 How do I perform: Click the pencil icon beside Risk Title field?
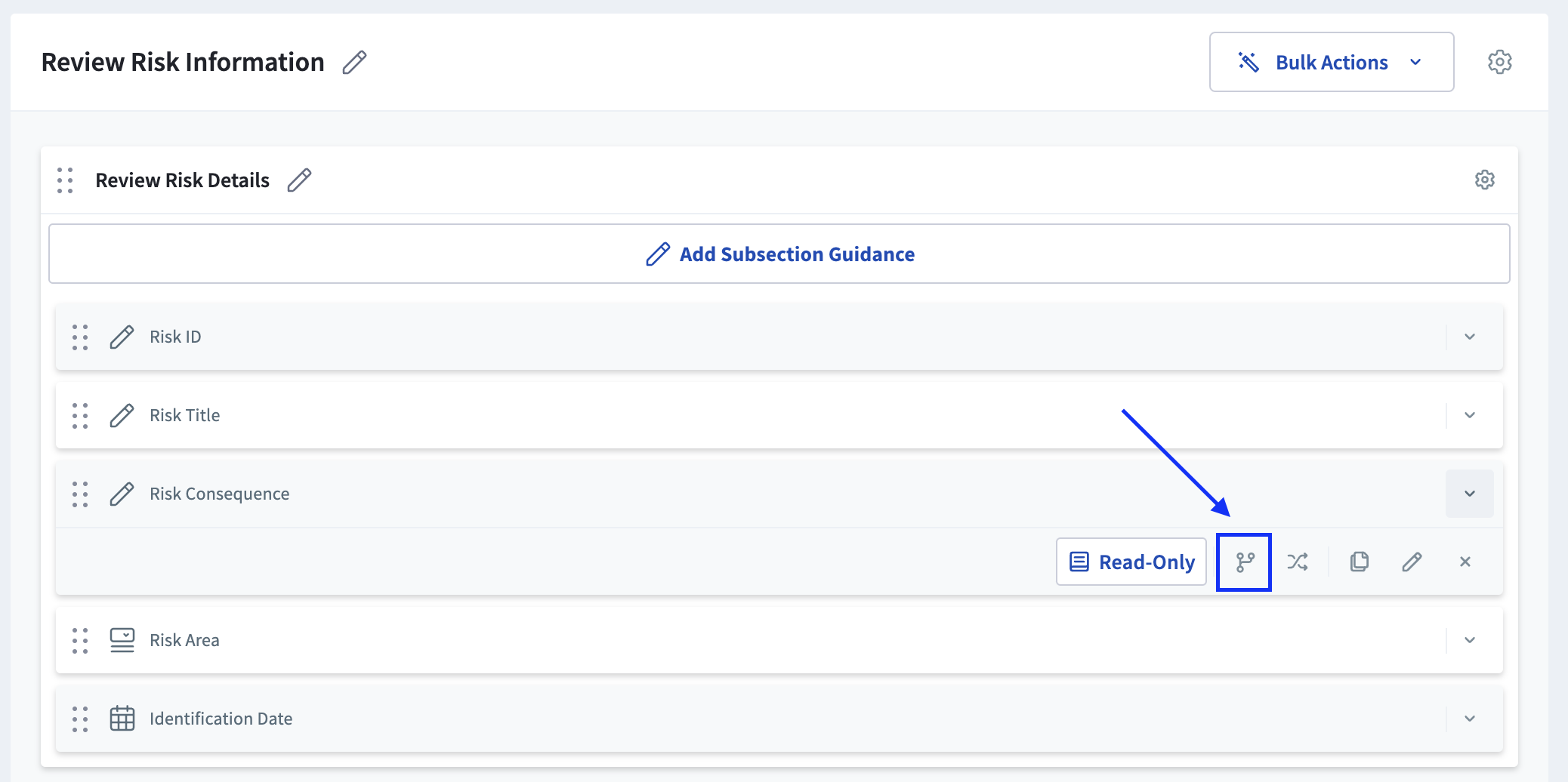click(x=121, y=415)
